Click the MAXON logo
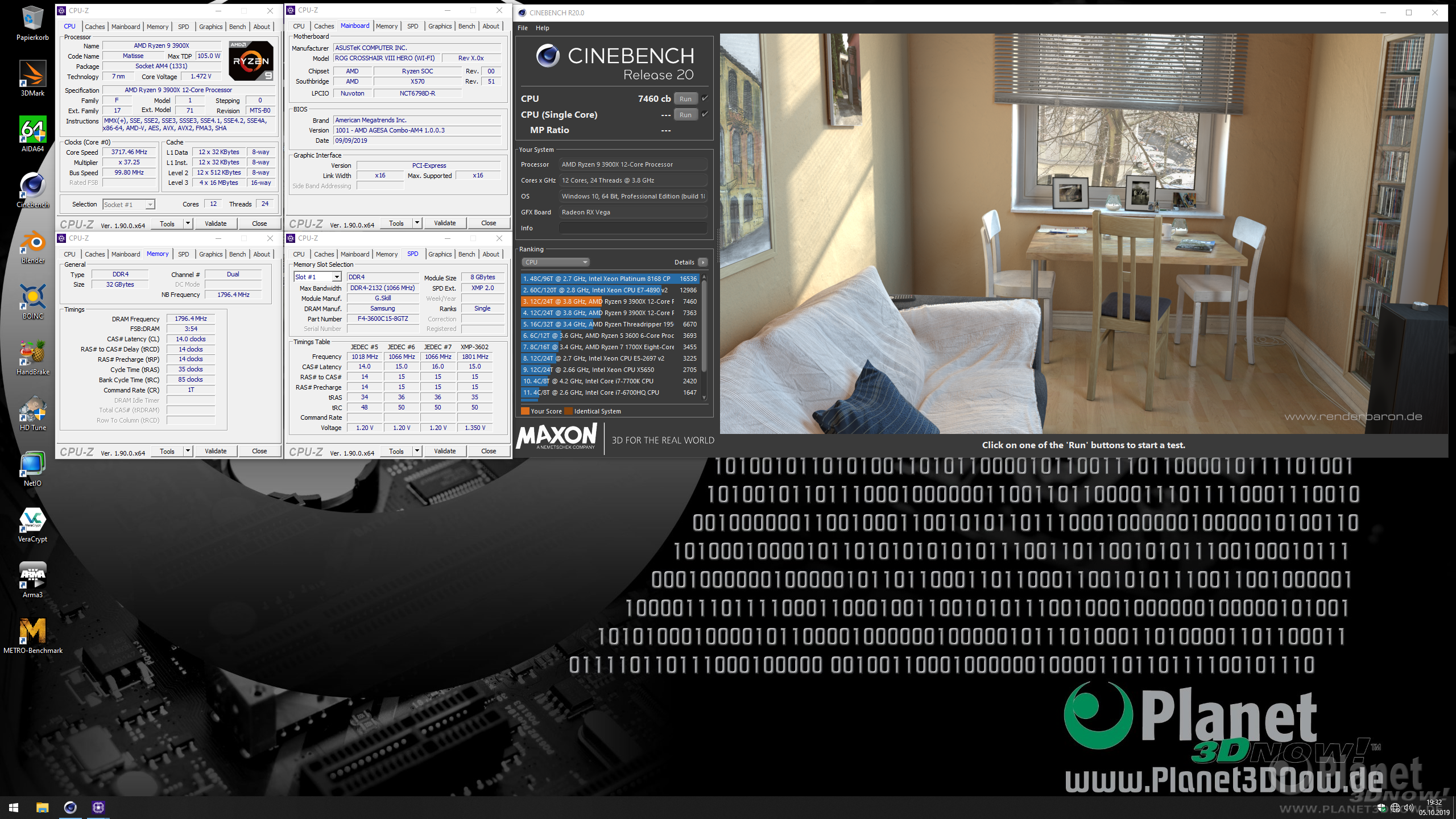Image resolution: width=1456 pixels, height=819 pixels. (x=556, y=437)
